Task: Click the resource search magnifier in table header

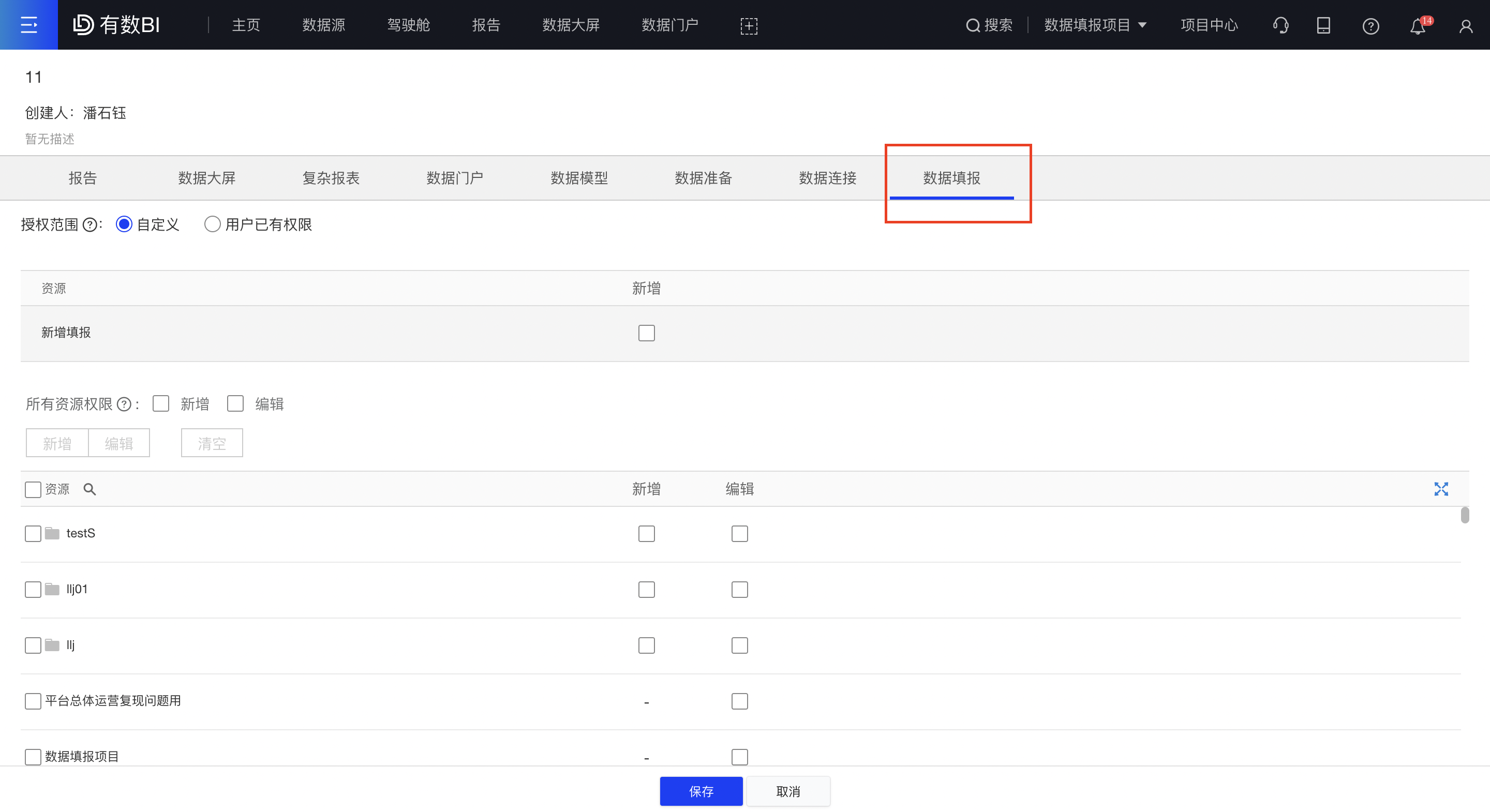Action: tap(90, 489)
